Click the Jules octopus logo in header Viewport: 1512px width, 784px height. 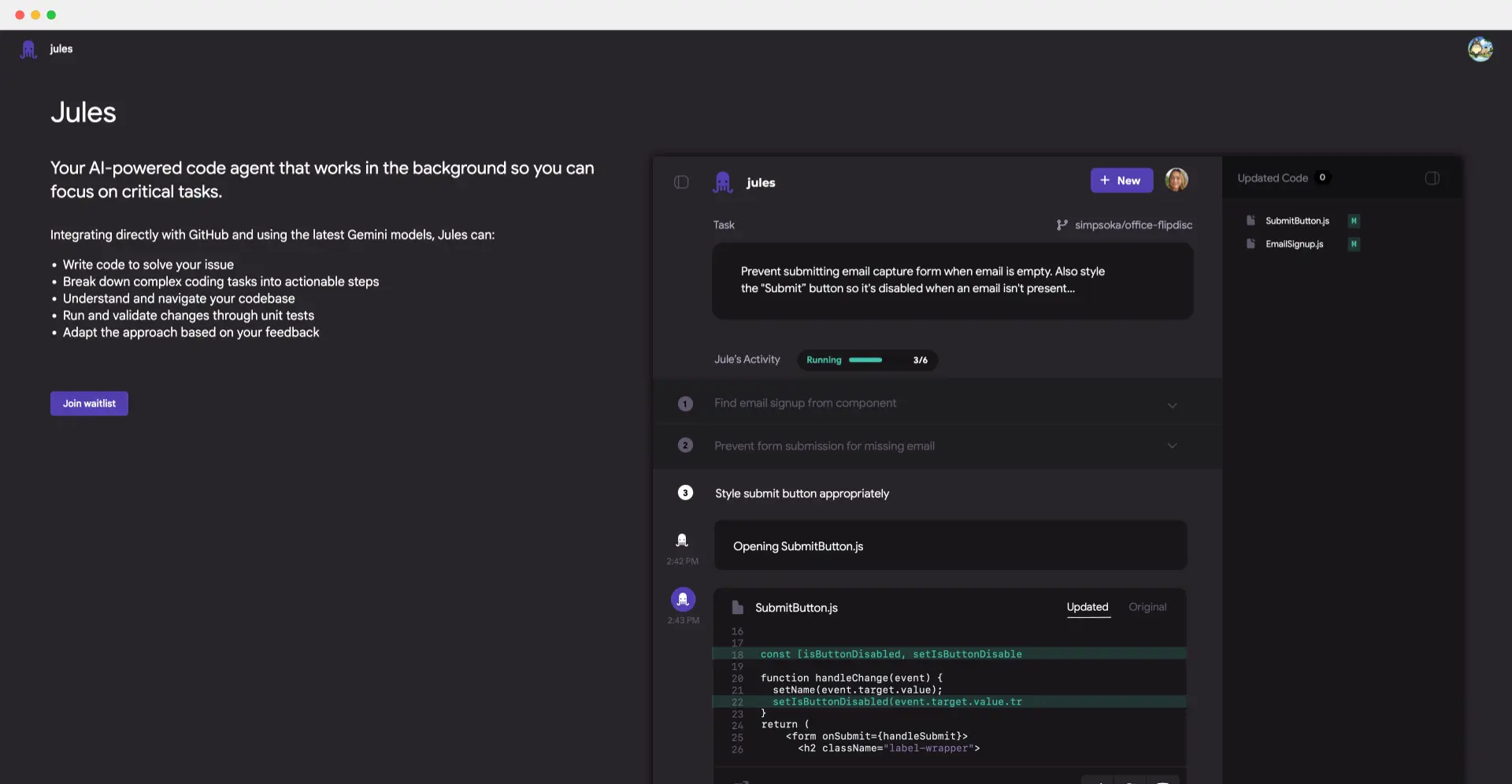pyautogui.click(x=29, y=50)
